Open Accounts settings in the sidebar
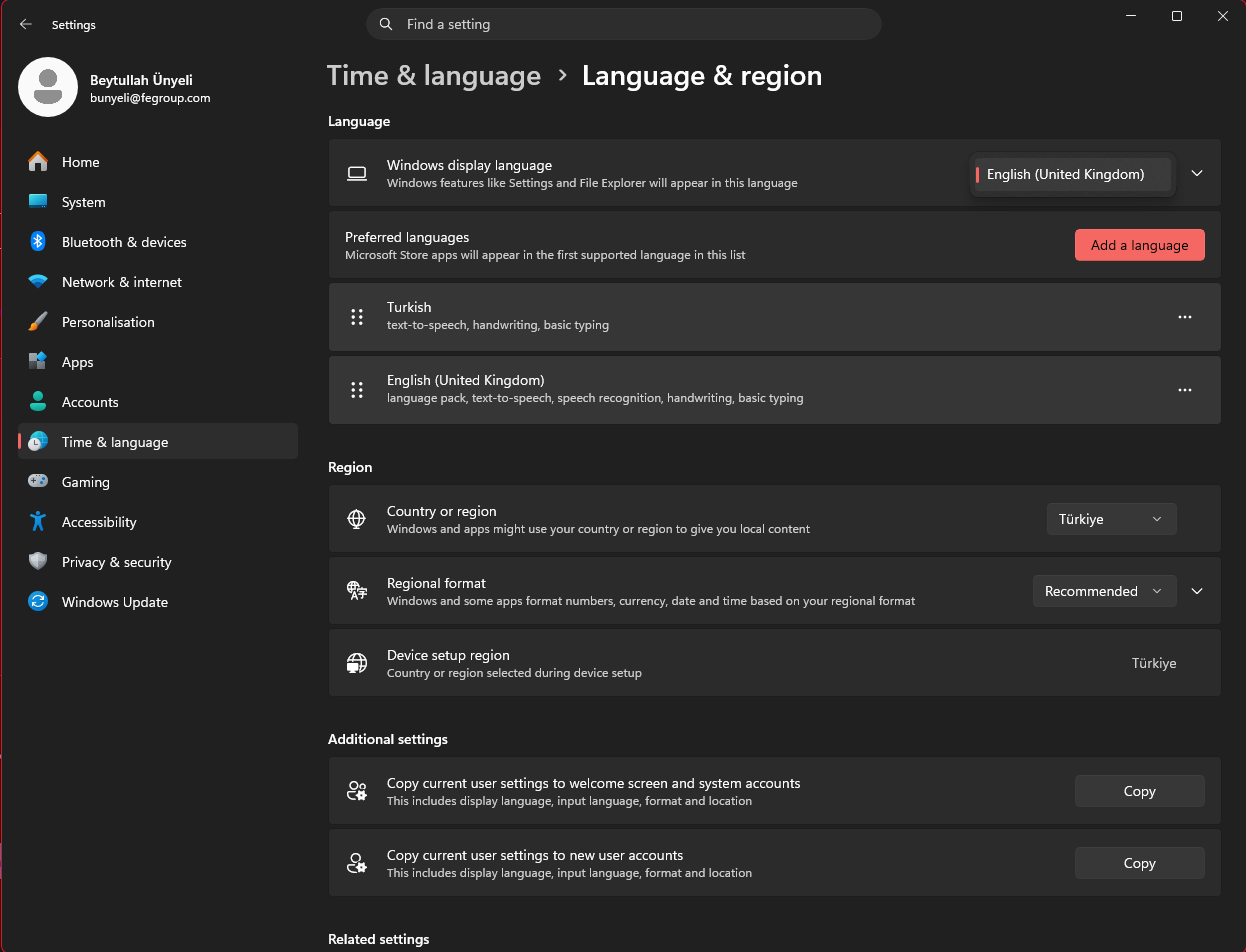The image size is (1246, 952). pyautogui.click(x=158, y=402)
